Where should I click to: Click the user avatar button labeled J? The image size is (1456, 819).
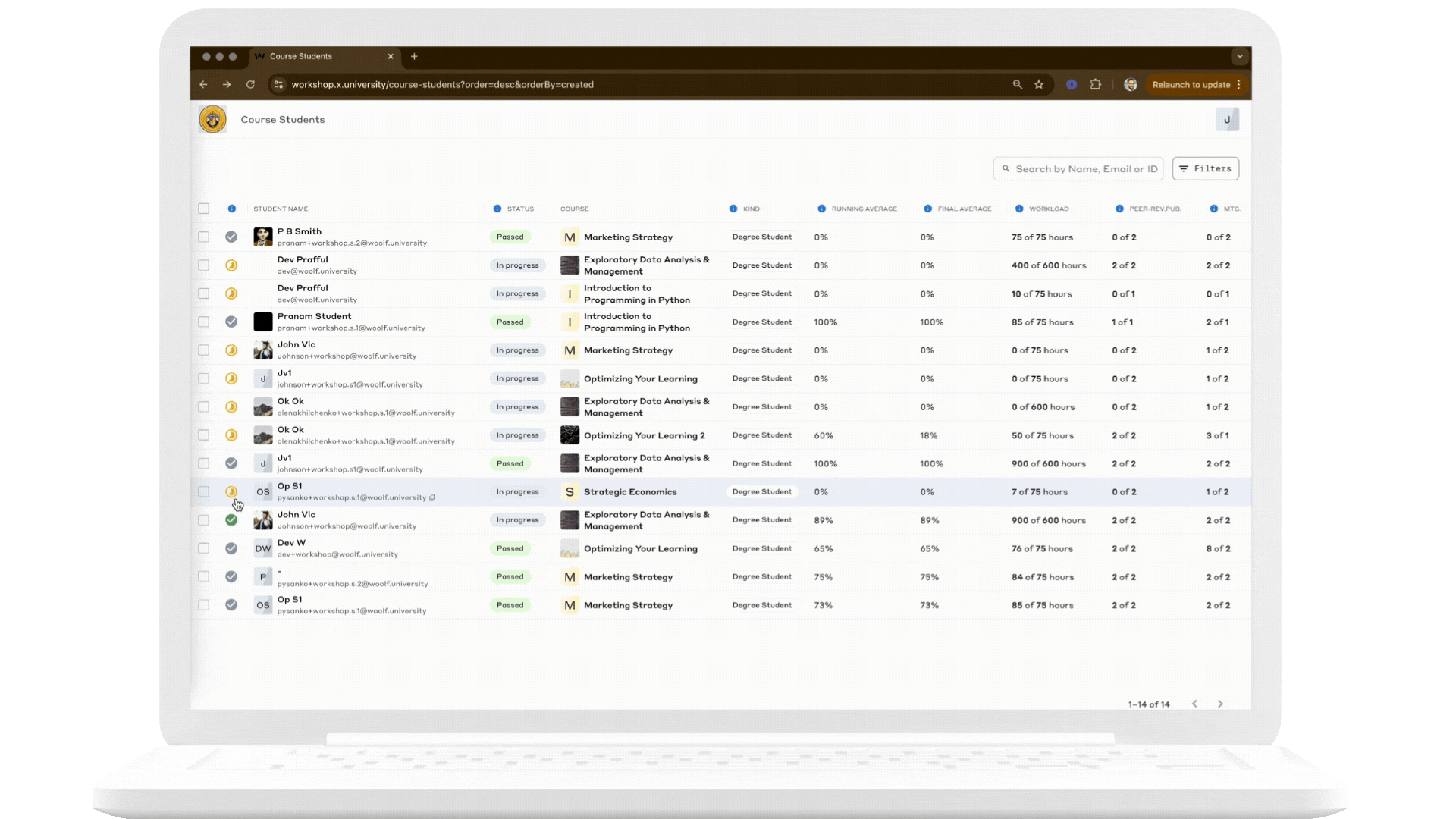(1228, 119)
